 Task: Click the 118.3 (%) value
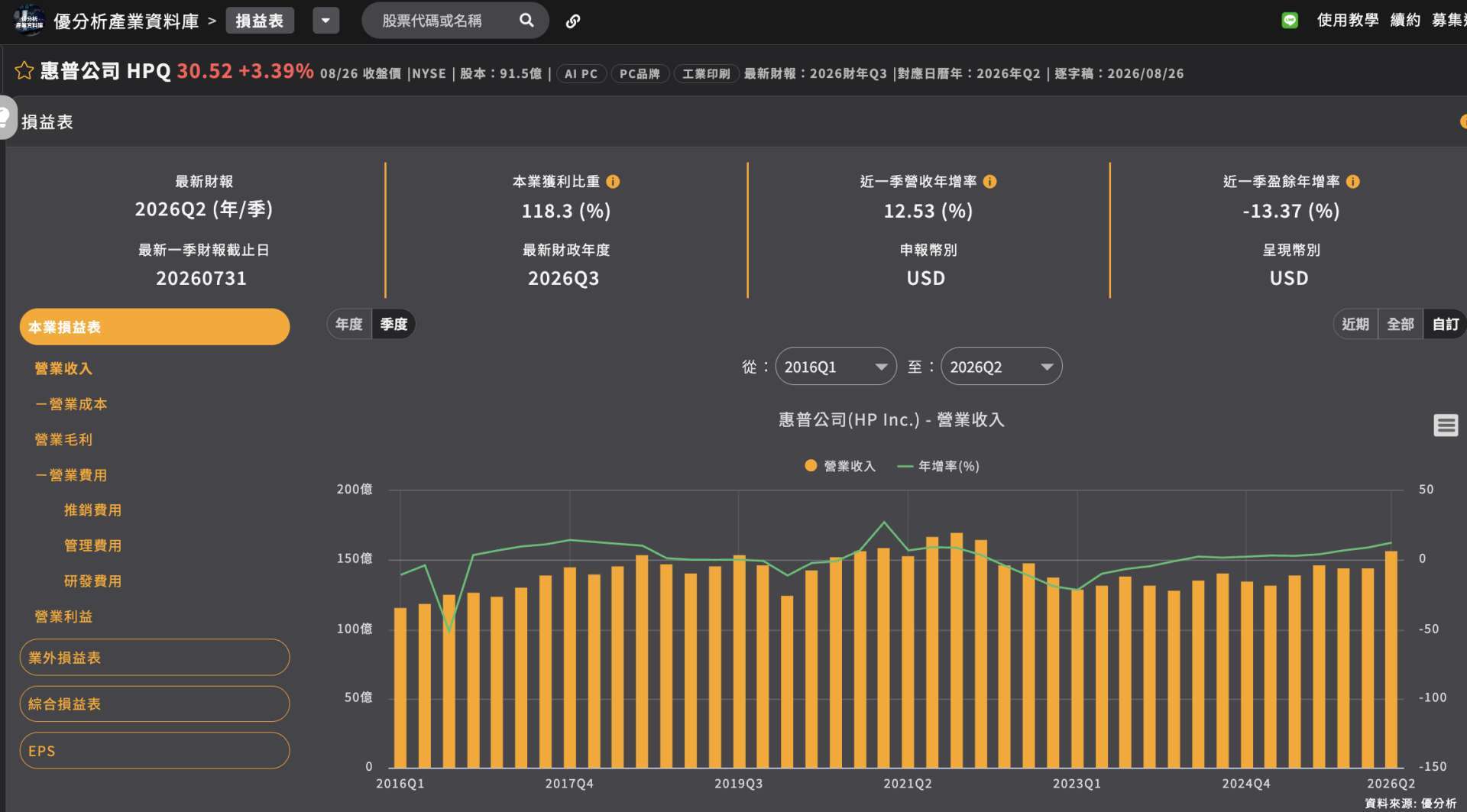pos(566,211)
